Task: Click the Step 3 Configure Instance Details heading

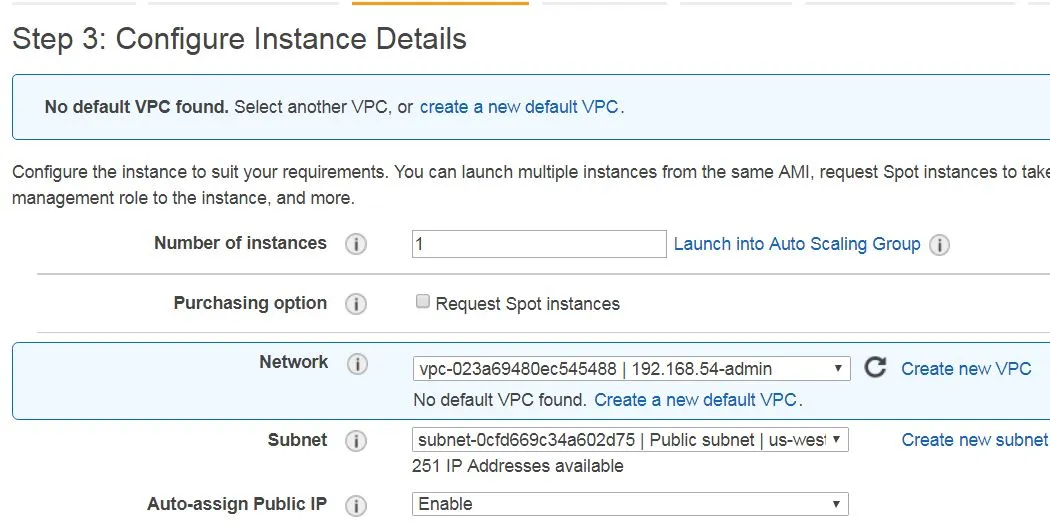Action: point(240,39)
